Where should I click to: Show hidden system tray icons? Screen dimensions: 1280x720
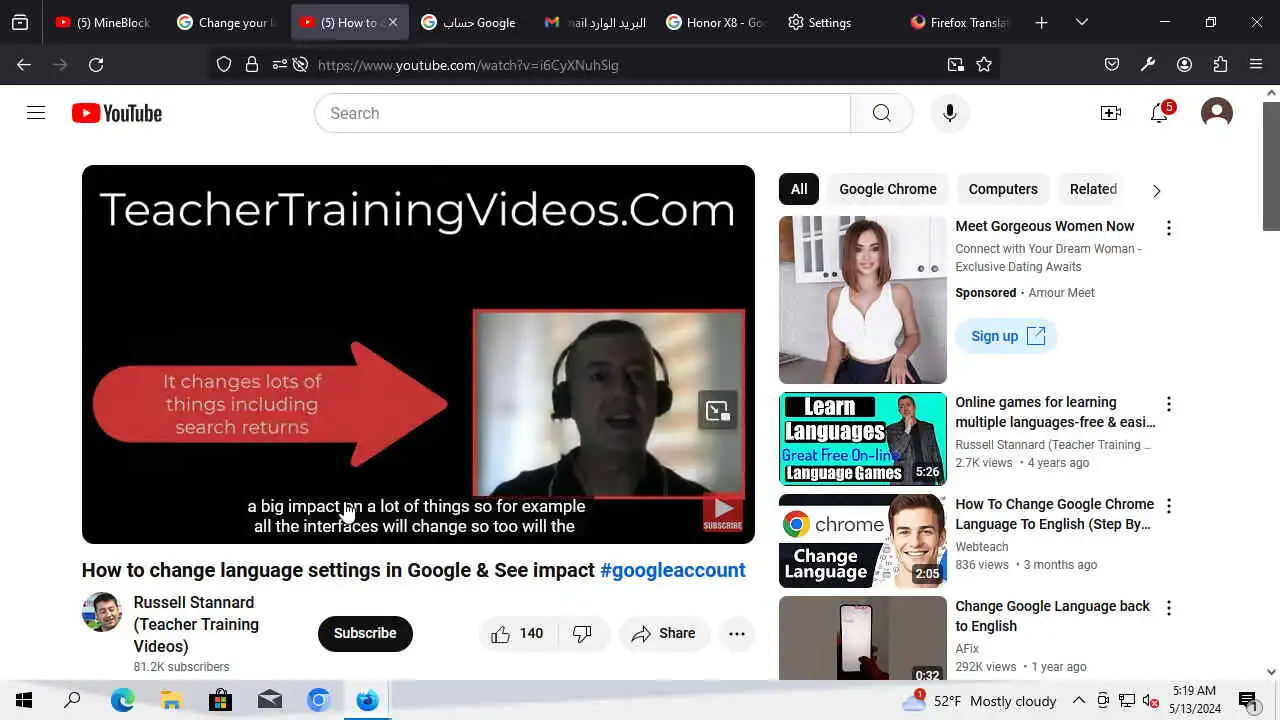pos(1079,701)
